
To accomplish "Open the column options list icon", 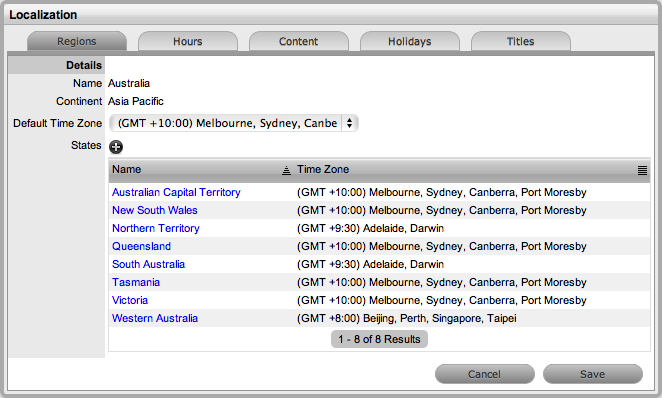I will click(642, 170).
